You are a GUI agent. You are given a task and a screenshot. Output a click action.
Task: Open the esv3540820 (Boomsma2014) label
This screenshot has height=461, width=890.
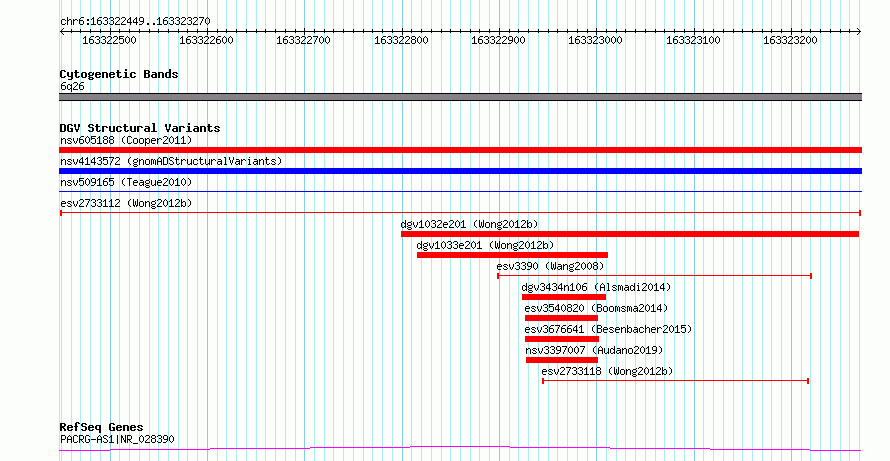(x=597, y=308)
